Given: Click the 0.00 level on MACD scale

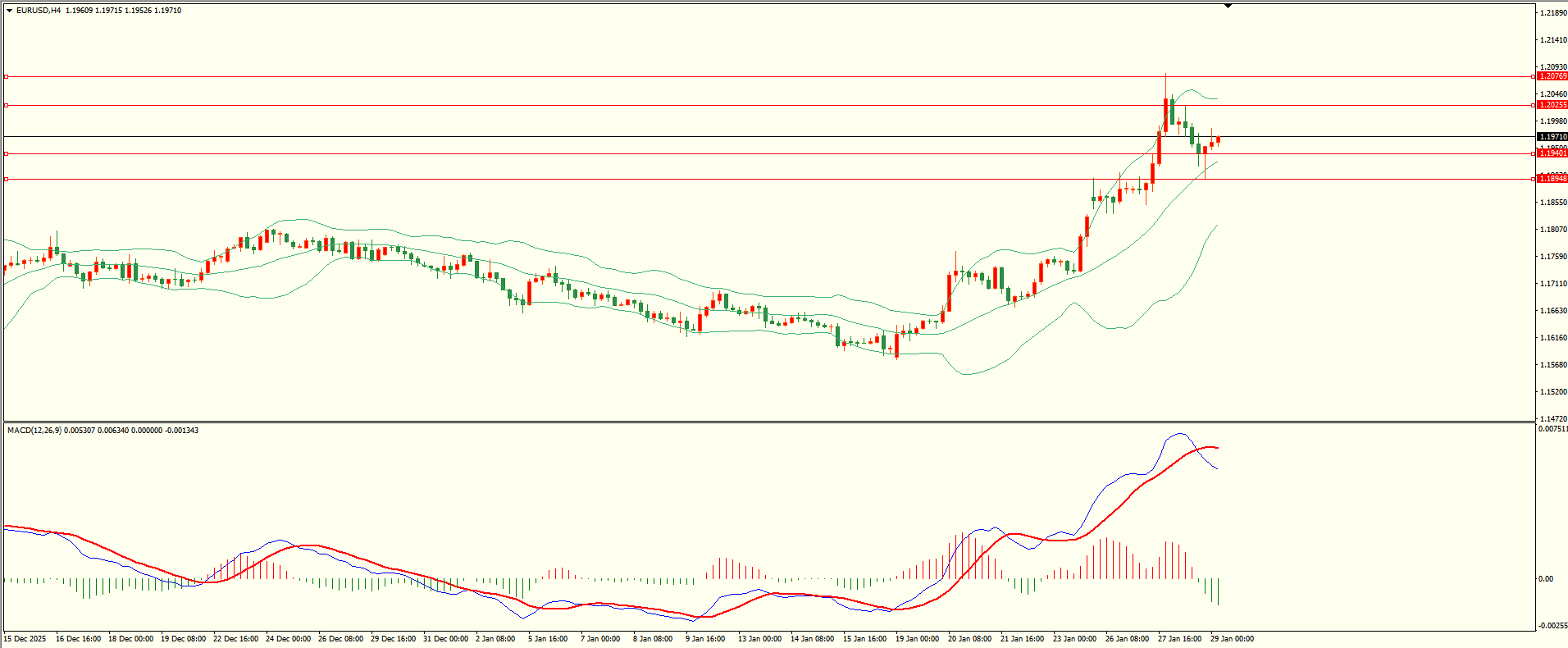Looking at the screenshot, I should point(1545,579).
